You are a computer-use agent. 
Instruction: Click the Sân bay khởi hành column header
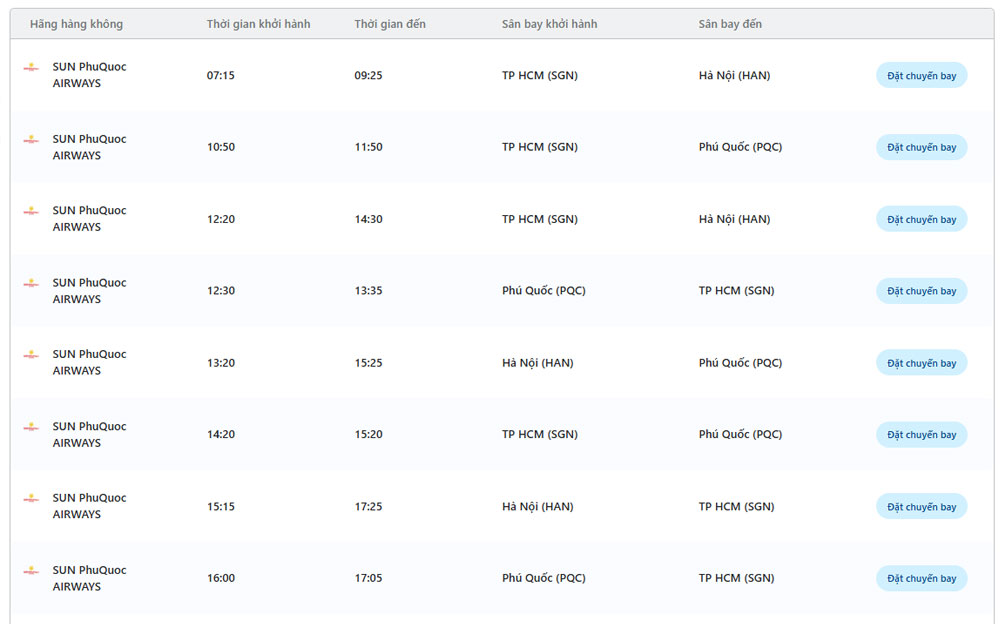tap(549, 24)
